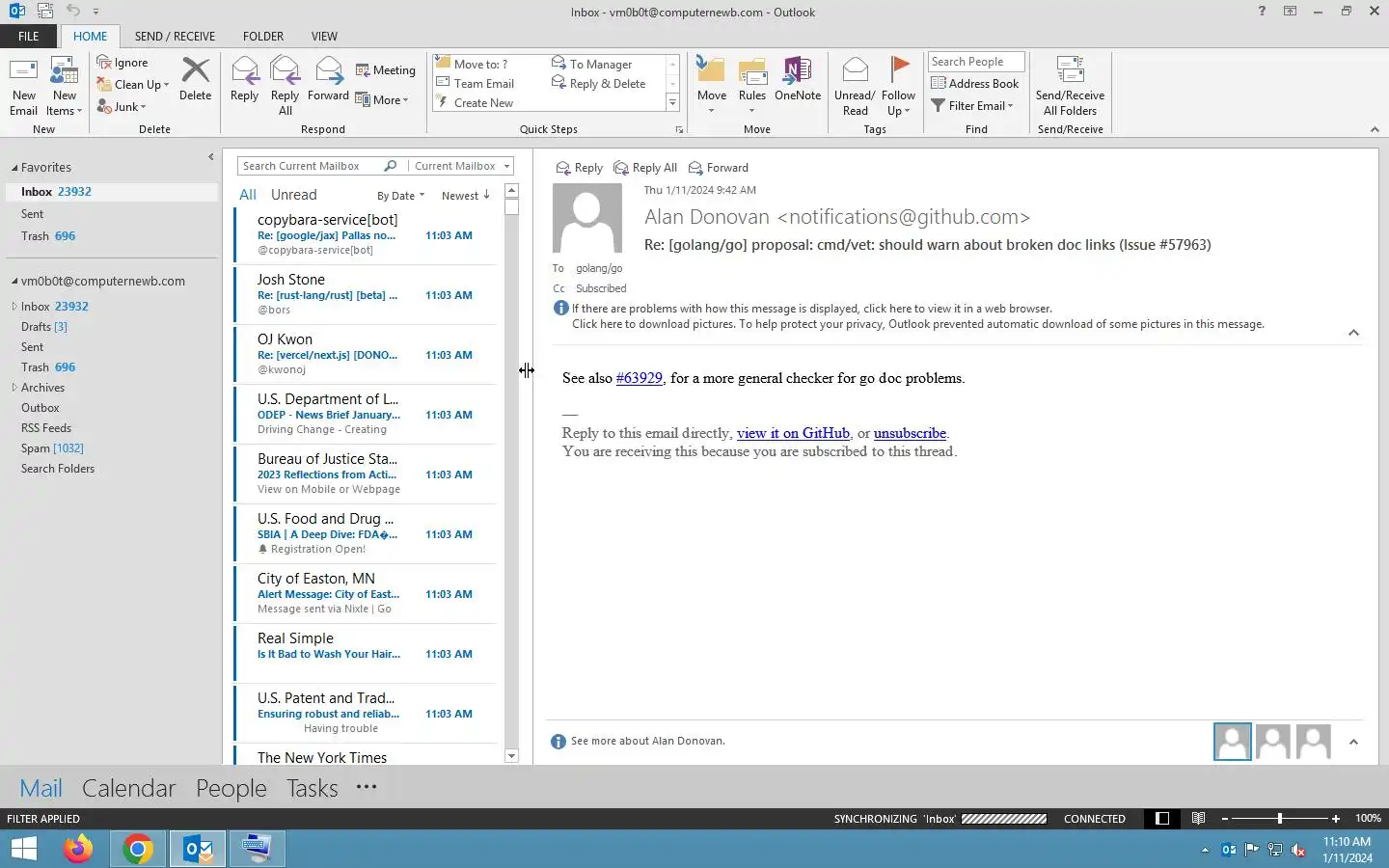The width and height of the screenshot is (1389, 868).
Task: Switch to People view
Action: (x=231, y=788)
